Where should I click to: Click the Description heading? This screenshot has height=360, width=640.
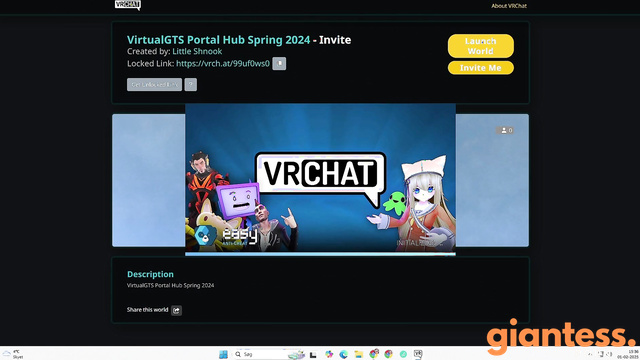tap(150, 274)
